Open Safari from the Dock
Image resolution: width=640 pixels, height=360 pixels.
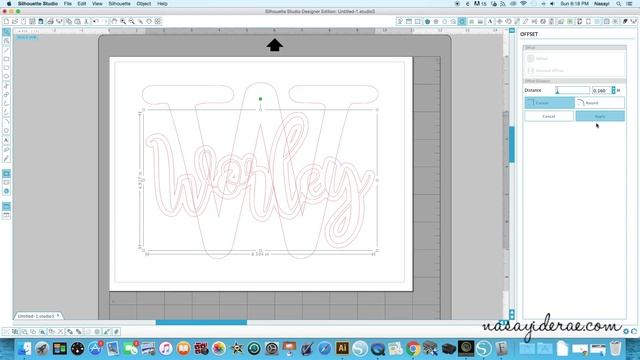pos(324,349)
